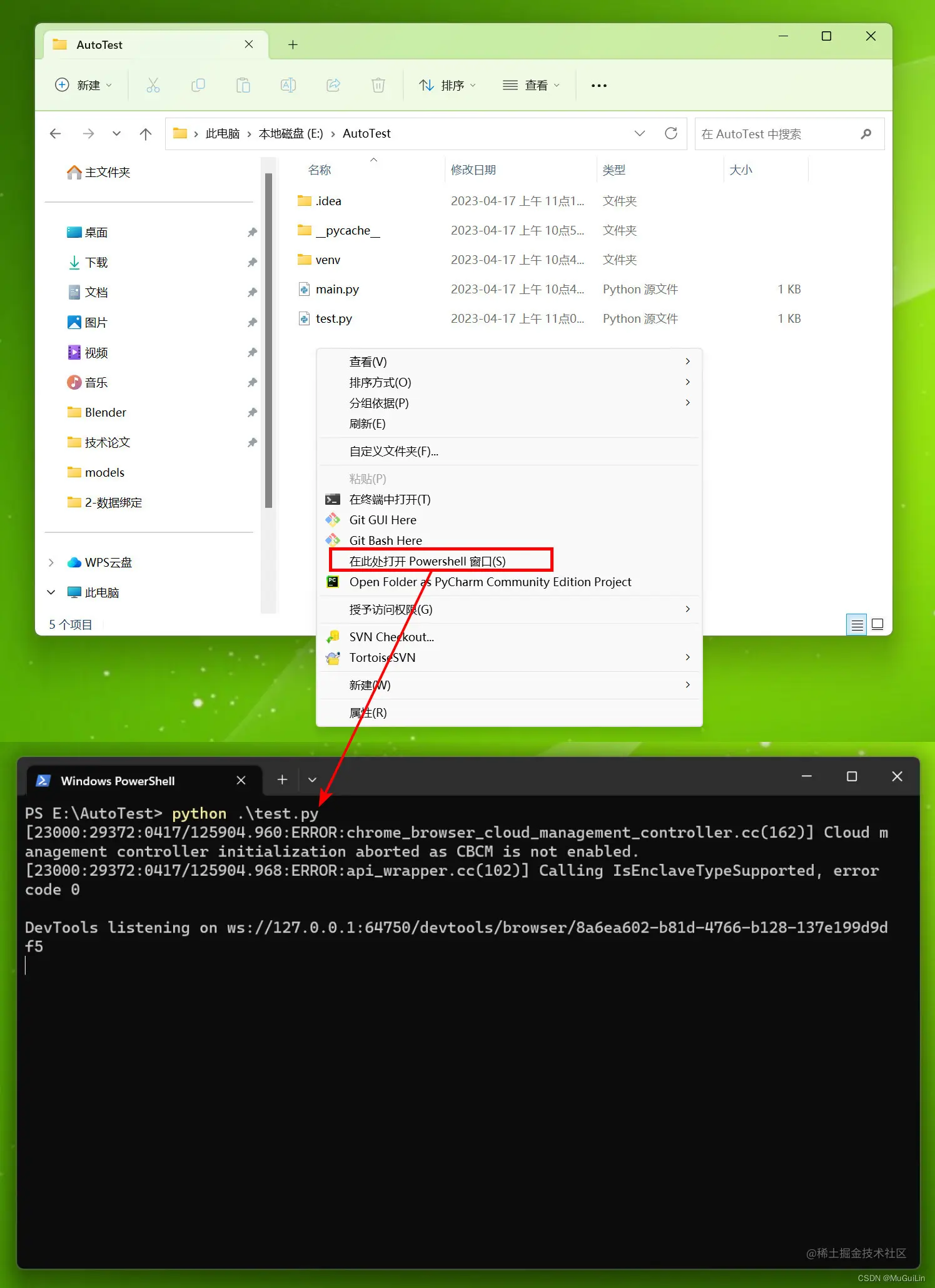Click the Cut scissors icon in Explorer toolbar
Viewport: 935px width, 1288px height.
pos(153,85)
